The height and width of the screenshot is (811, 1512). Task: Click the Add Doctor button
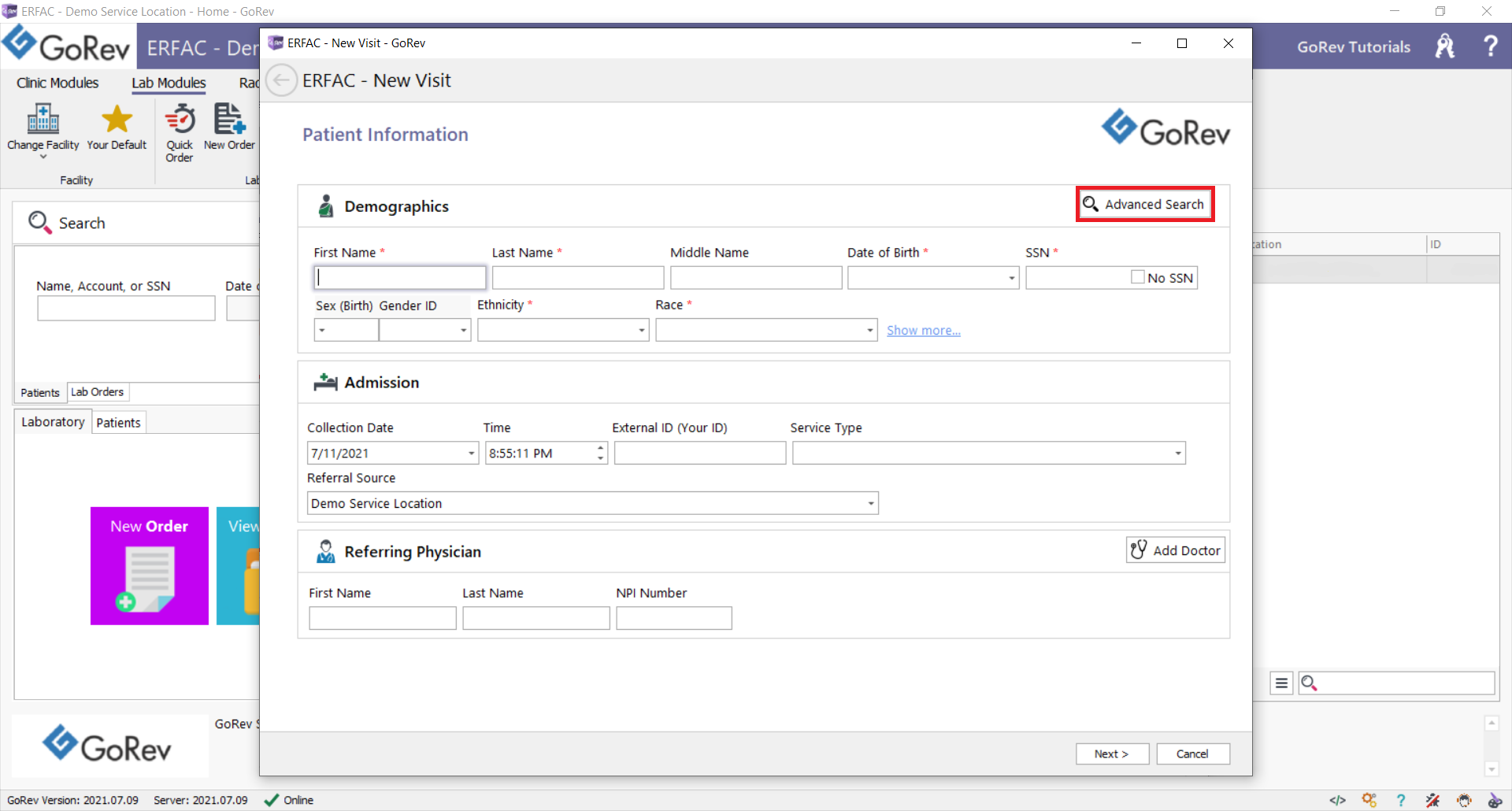click(1175, 550)
